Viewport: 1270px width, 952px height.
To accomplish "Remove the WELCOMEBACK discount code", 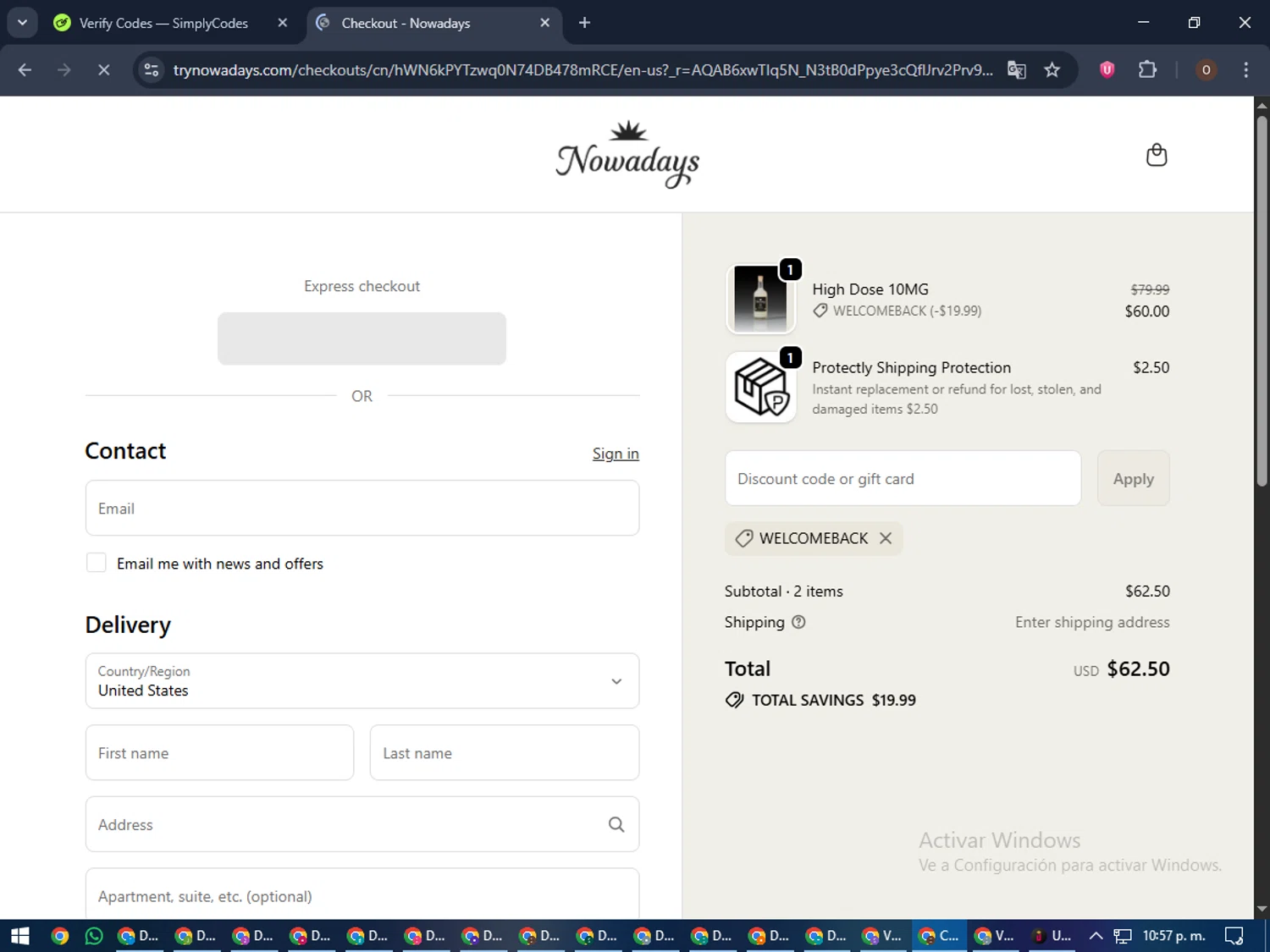I will (x=886, y=538).
